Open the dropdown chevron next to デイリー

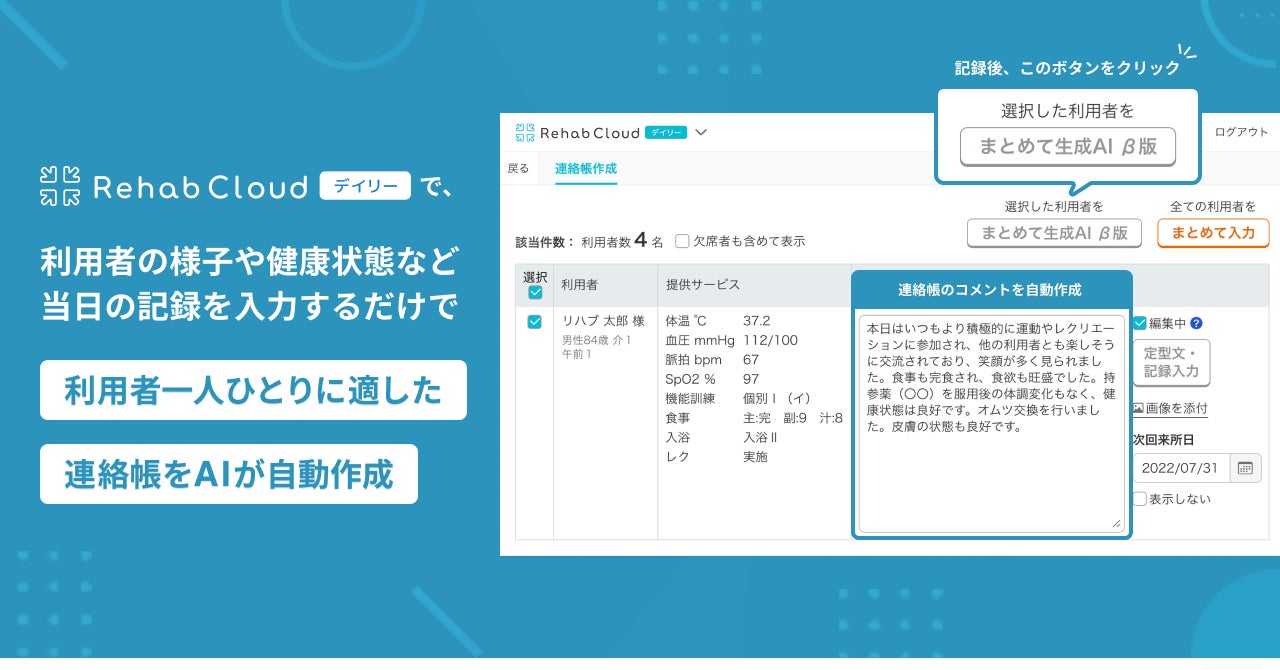coord(700,132)
